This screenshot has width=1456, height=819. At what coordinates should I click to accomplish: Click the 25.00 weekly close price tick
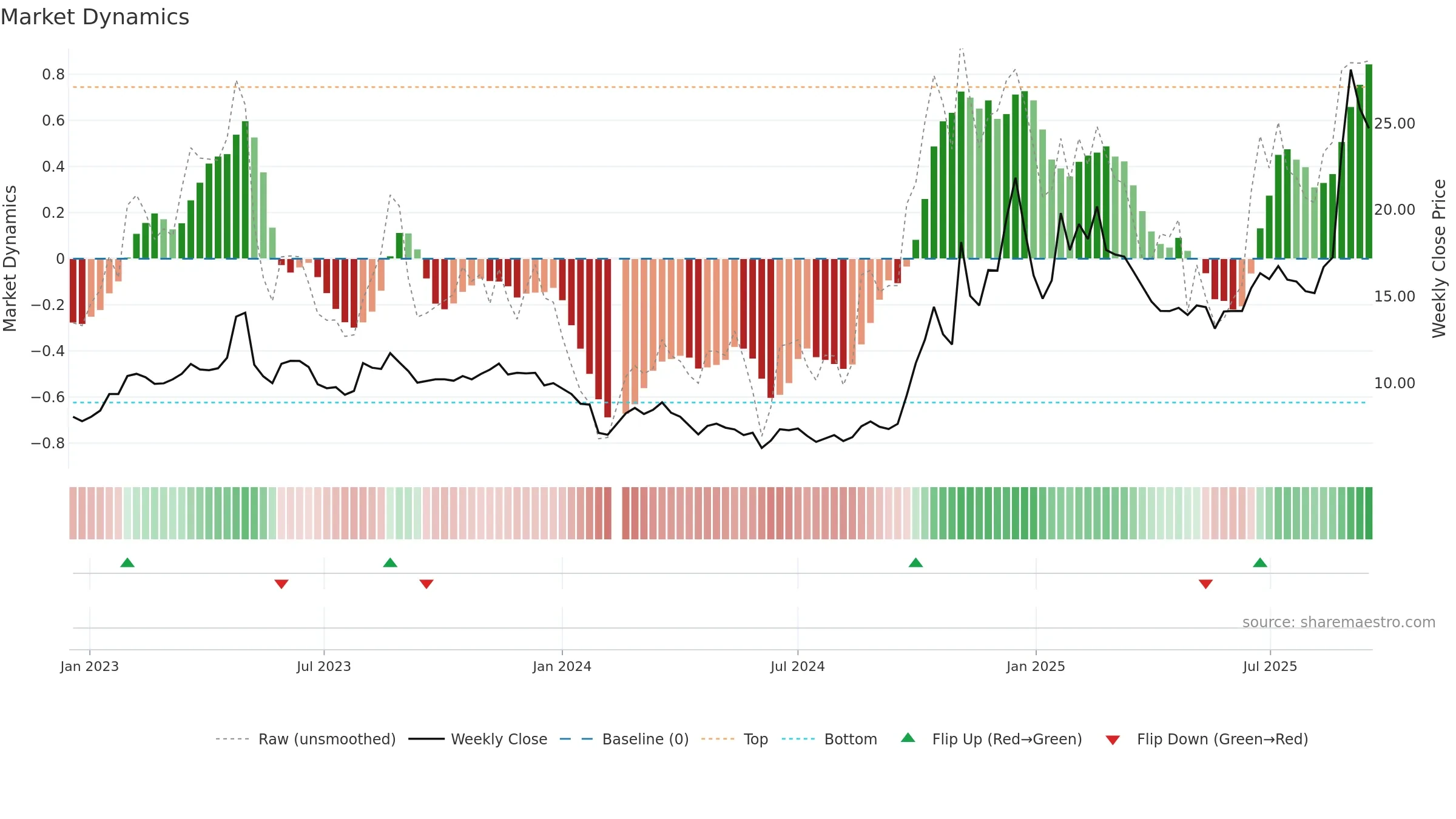1395,123
